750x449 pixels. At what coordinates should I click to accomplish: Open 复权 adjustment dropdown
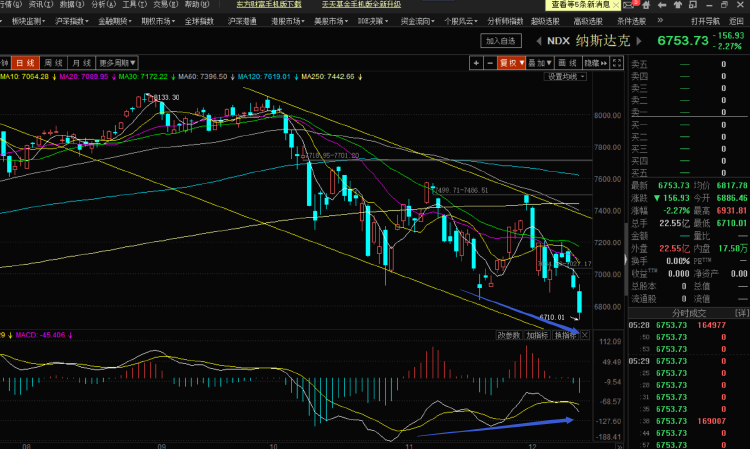point(511,63)
